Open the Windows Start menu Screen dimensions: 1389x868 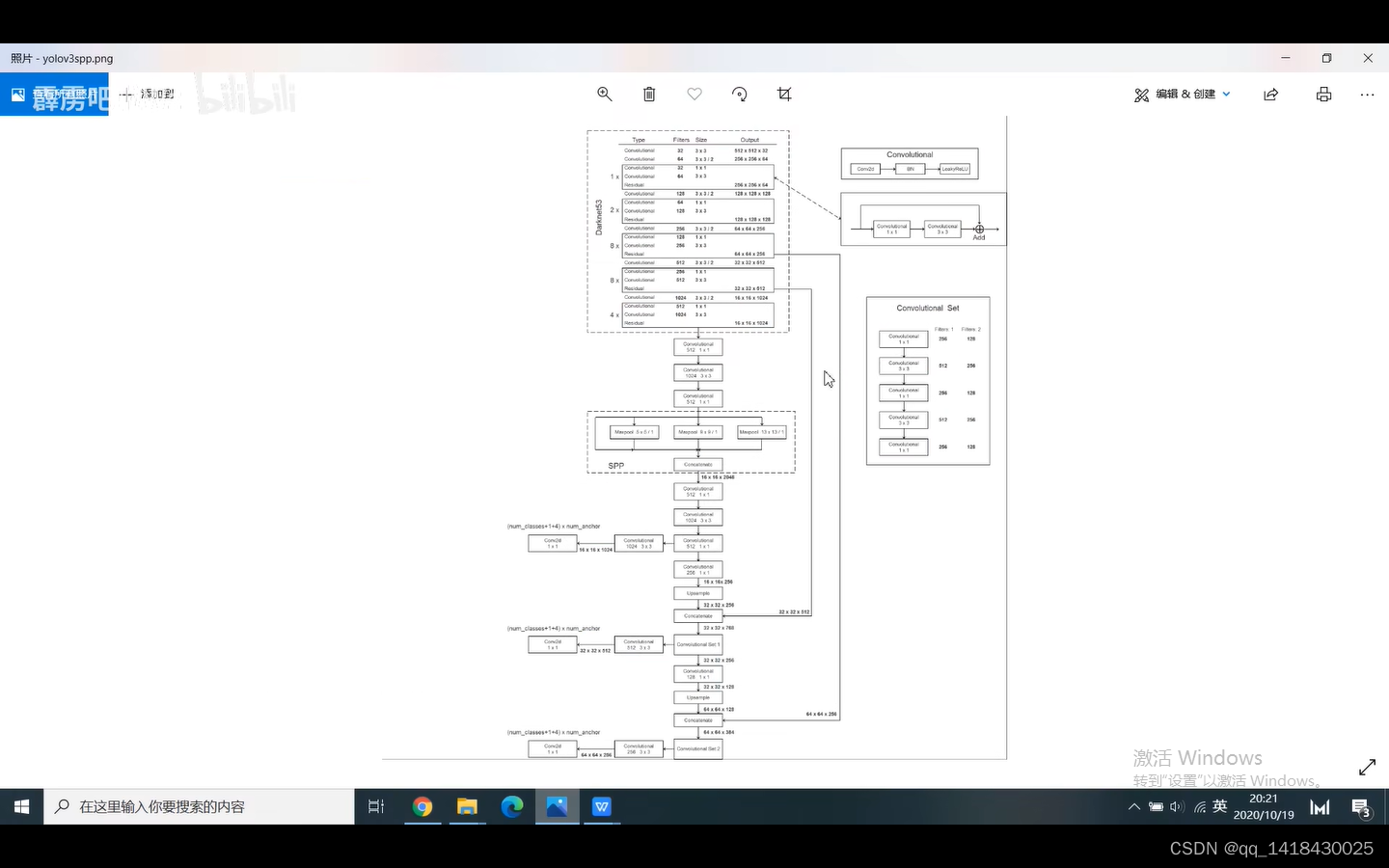tap(21, 806)
